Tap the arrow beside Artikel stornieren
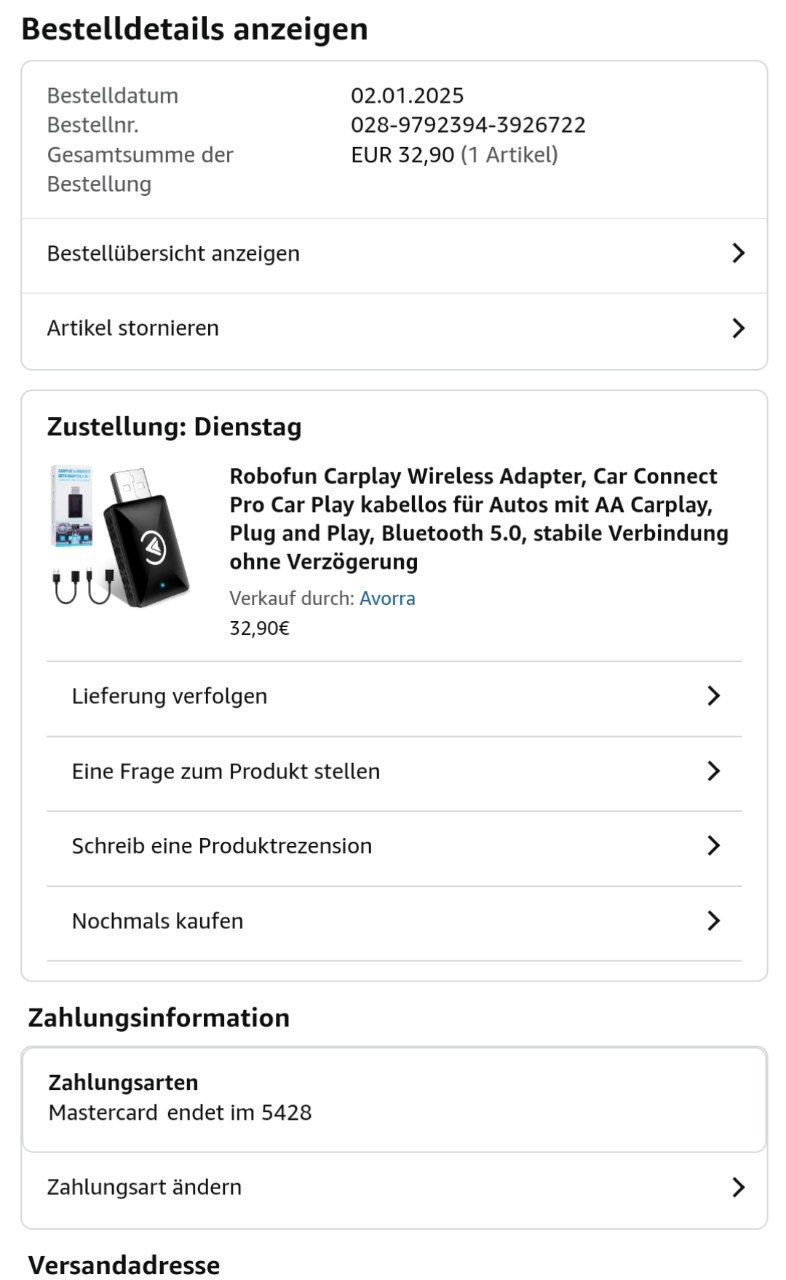Viewport: 786px width, 1280px height. coord(738,328)
